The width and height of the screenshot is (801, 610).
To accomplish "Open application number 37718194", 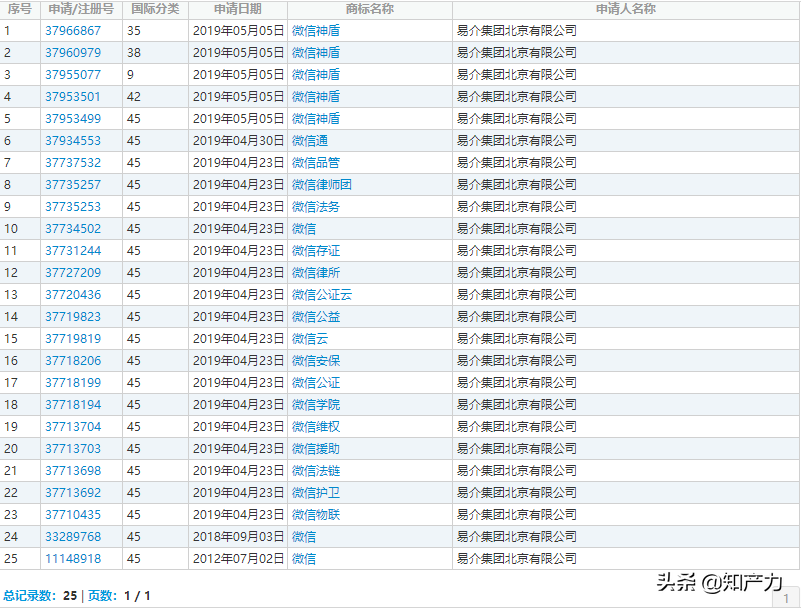I will (x=73, y=404).
